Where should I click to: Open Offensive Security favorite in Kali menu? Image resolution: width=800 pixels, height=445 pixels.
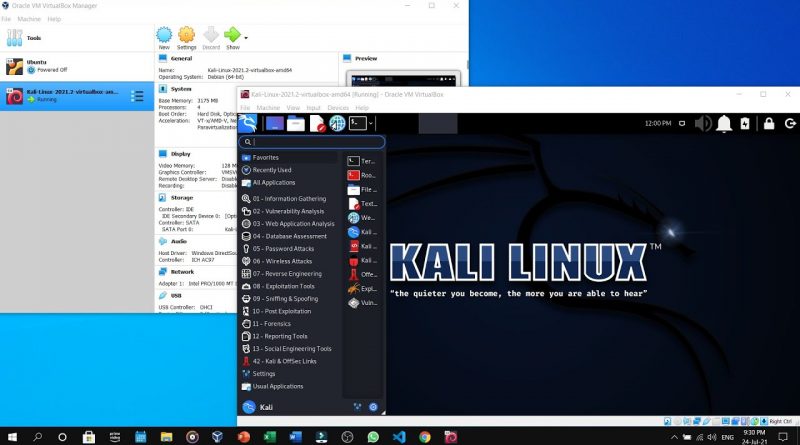tap(362, 275)
